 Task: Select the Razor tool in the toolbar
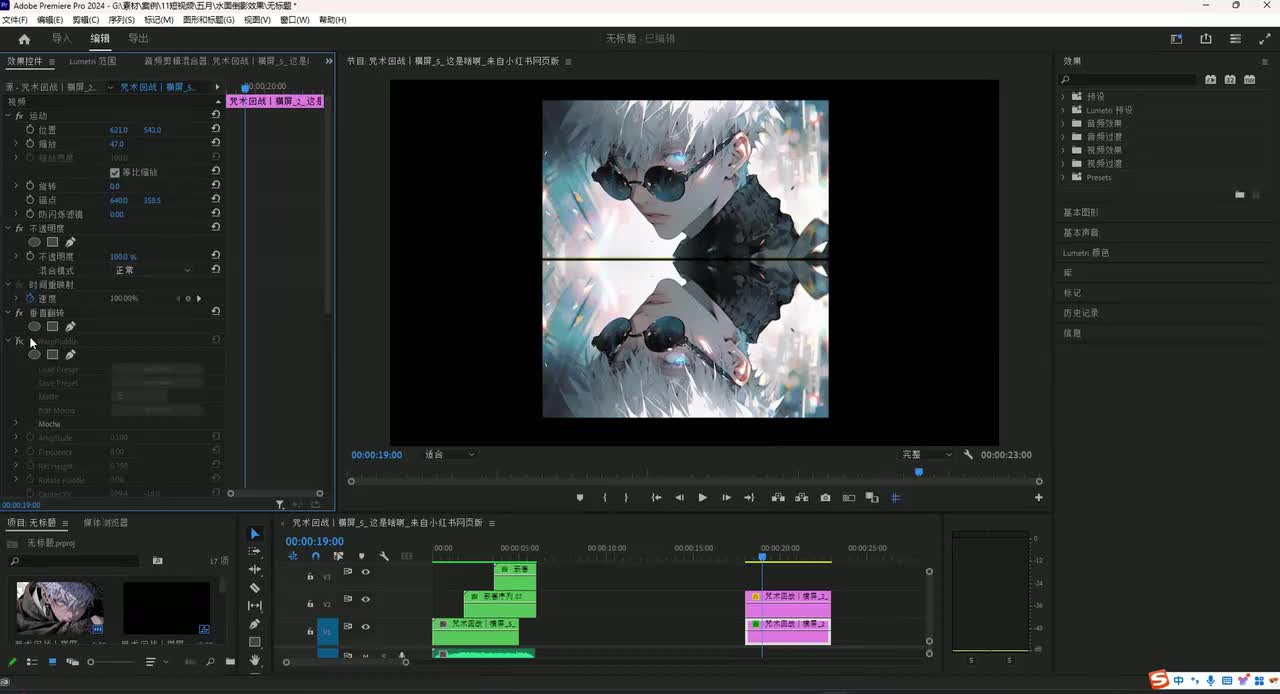254,588
